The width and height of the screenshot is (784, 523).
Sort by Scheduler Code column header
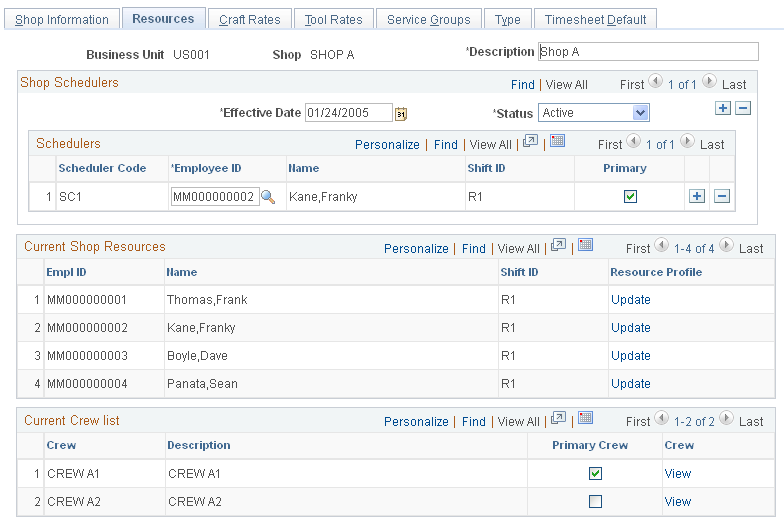(x=102, y=168)
